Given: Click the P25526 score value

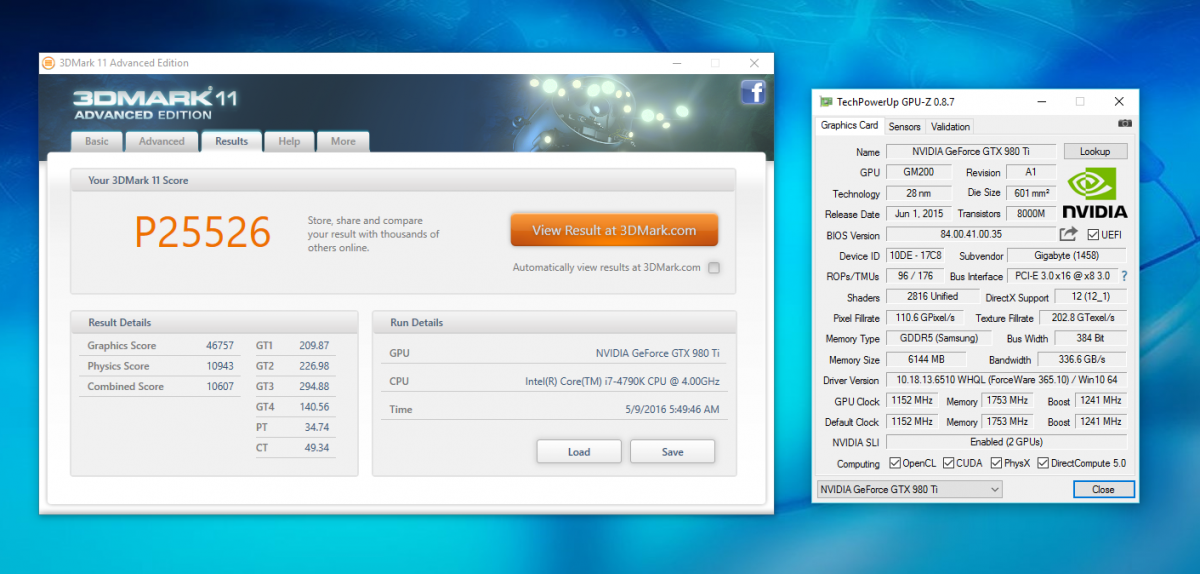Looking at the screenshot, I should point(203,232).
